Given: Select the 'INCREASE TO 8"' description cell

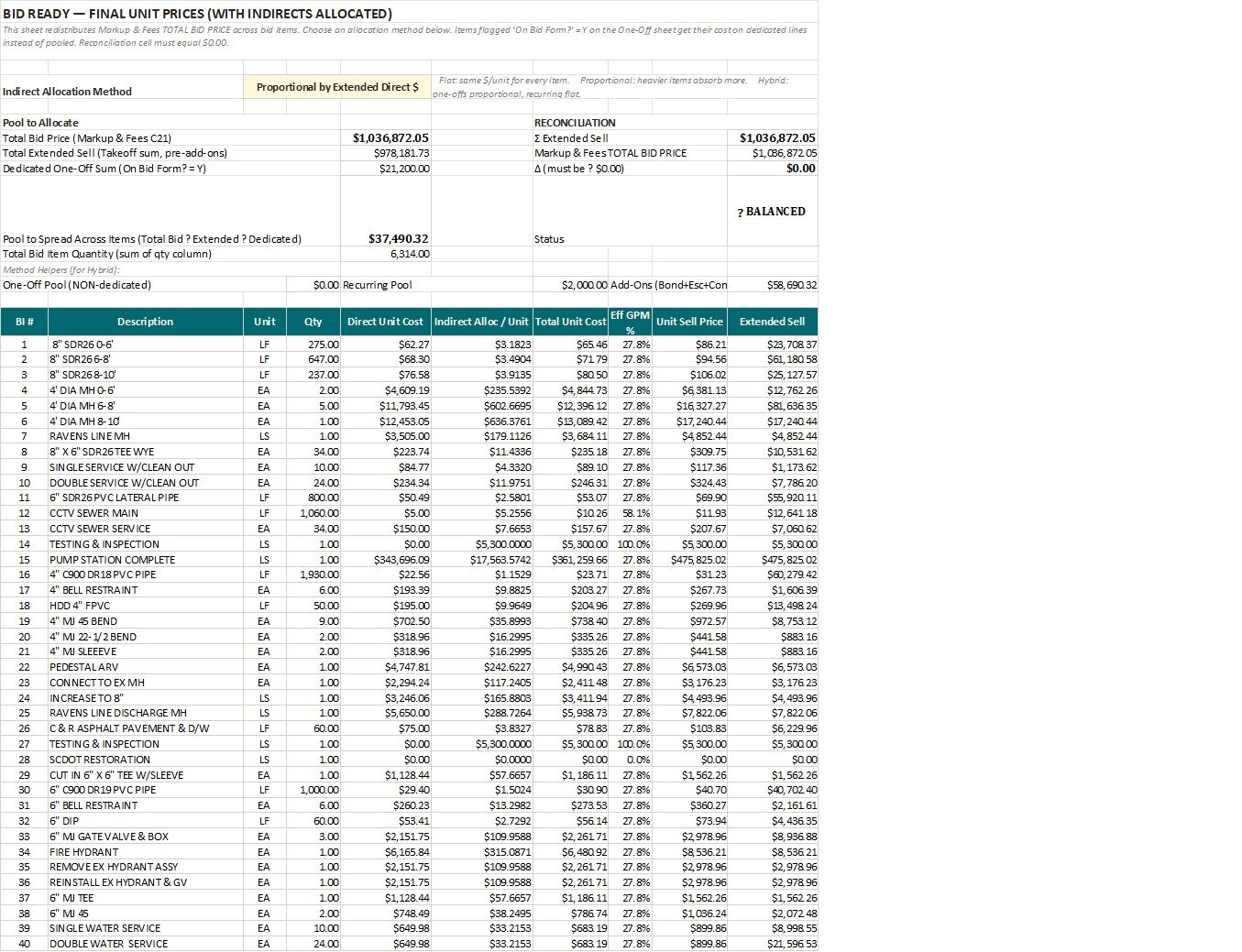Looking at the screenshot, I should pyautogui.click(x=146, y=698).
